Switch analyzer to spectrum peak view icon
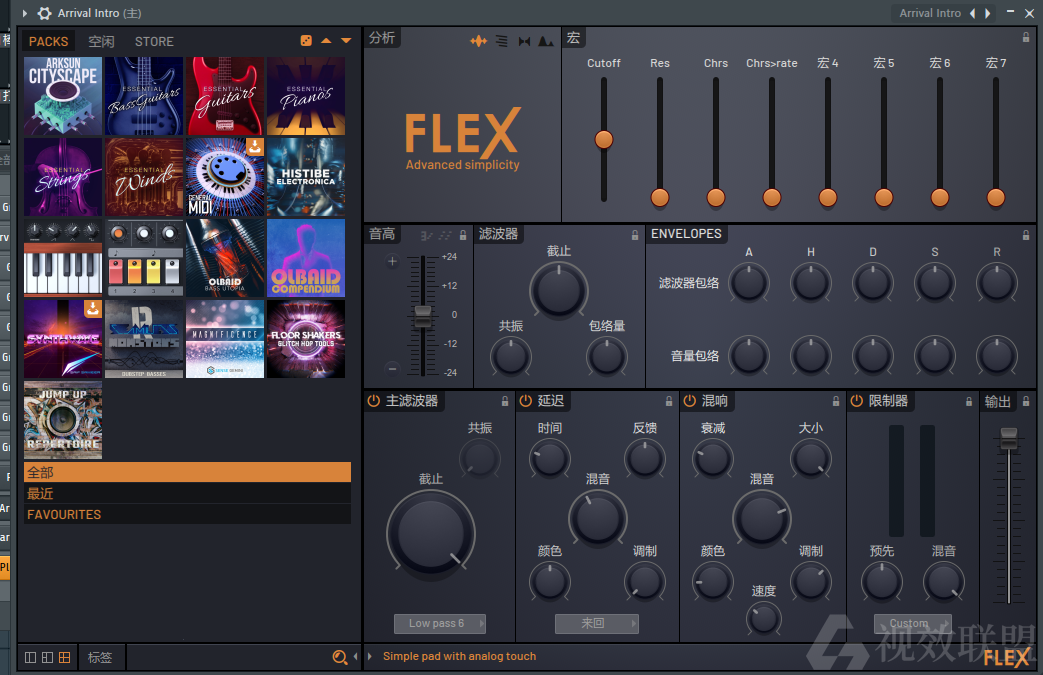 click(545, 41)
